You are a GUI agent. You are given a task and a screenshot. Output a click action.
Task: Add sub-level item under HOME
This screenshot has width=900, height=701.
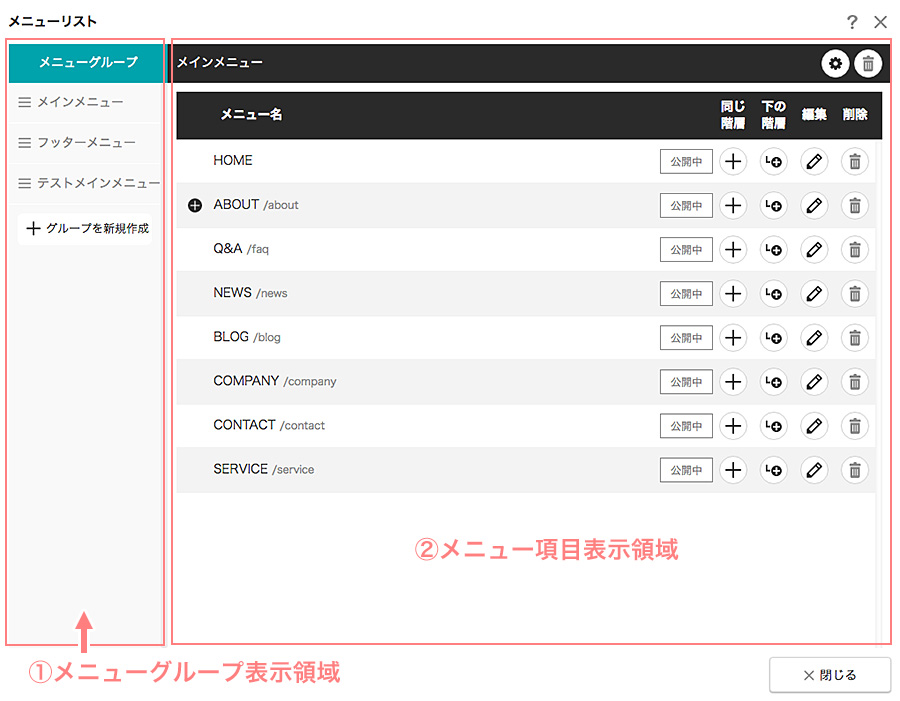[774, 161]
